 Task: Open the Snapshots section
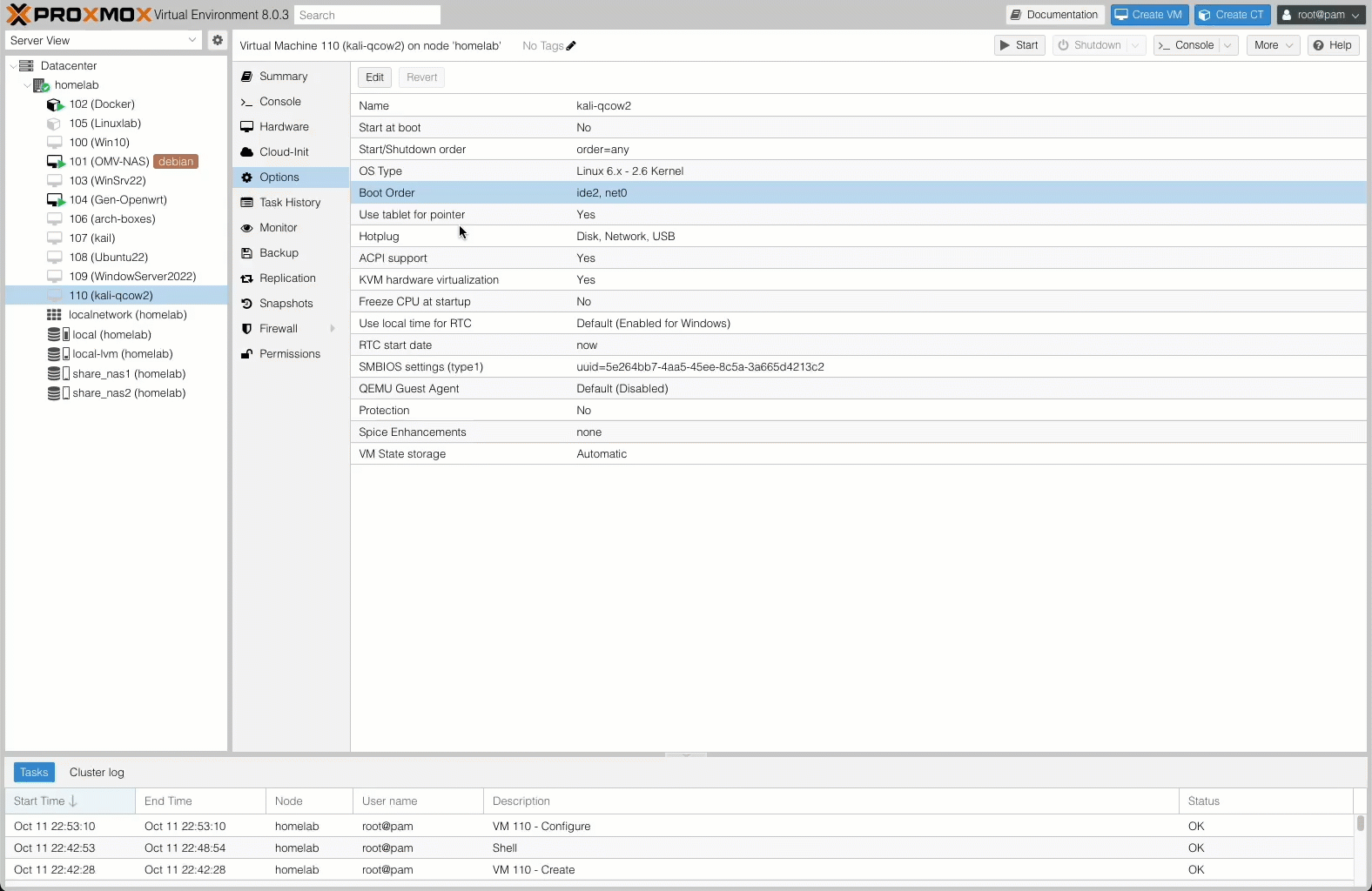click(291, 304)
